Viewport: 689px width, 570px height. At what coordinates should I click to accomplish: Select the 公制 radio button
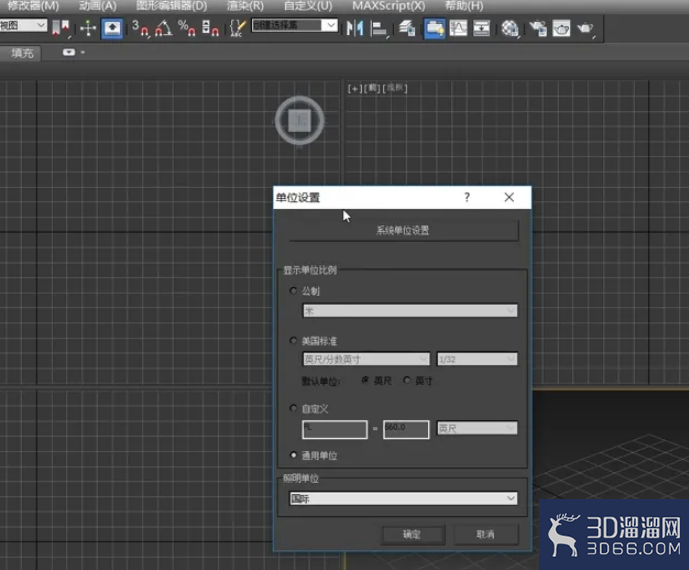click(293, 290)
